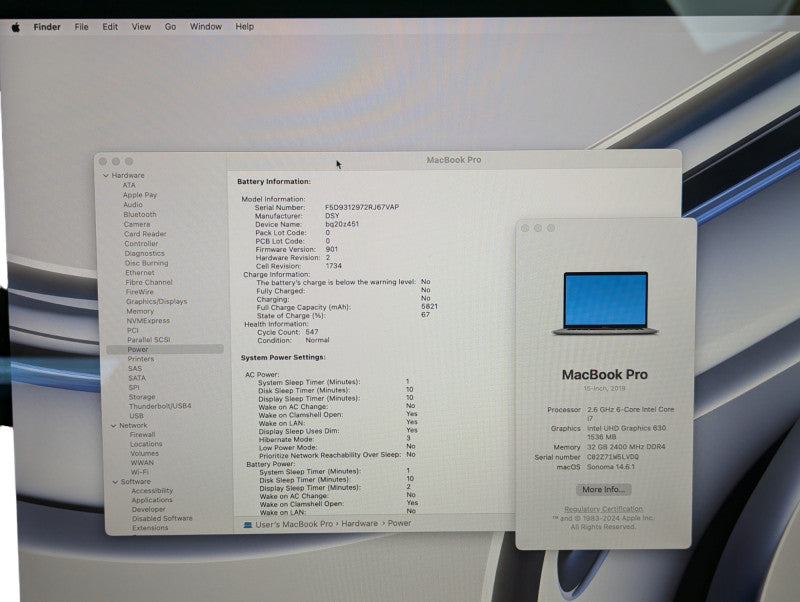Select Fibre Channel in the sidebar
Image resolution: width=800 pixels, height=602 pixels.
coord(148,282)
